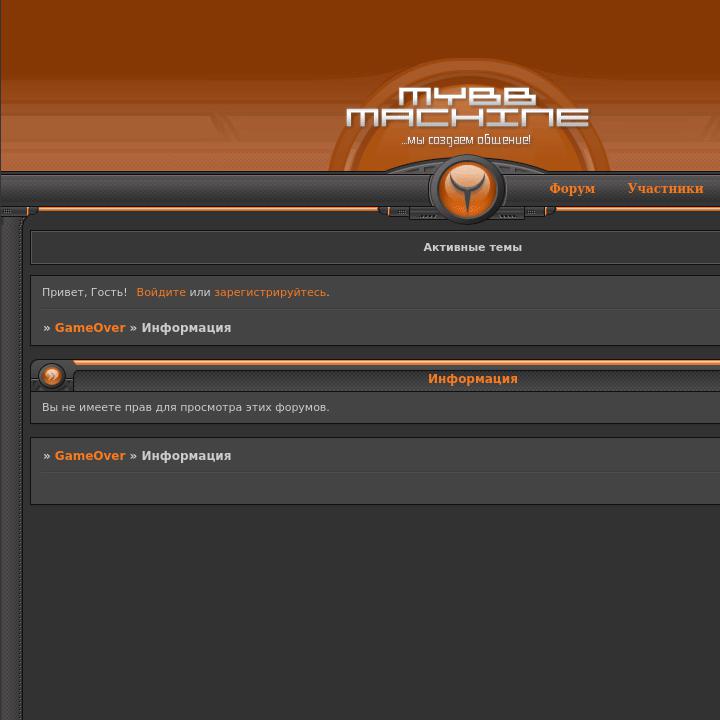Click Информация text in top breadcrumb

pyautogui.click(x=186, y=328)
